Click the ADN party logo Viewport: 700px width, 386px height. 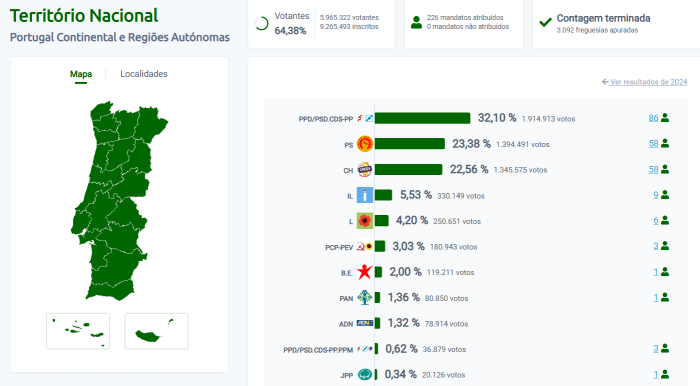[x=365, y=323]
